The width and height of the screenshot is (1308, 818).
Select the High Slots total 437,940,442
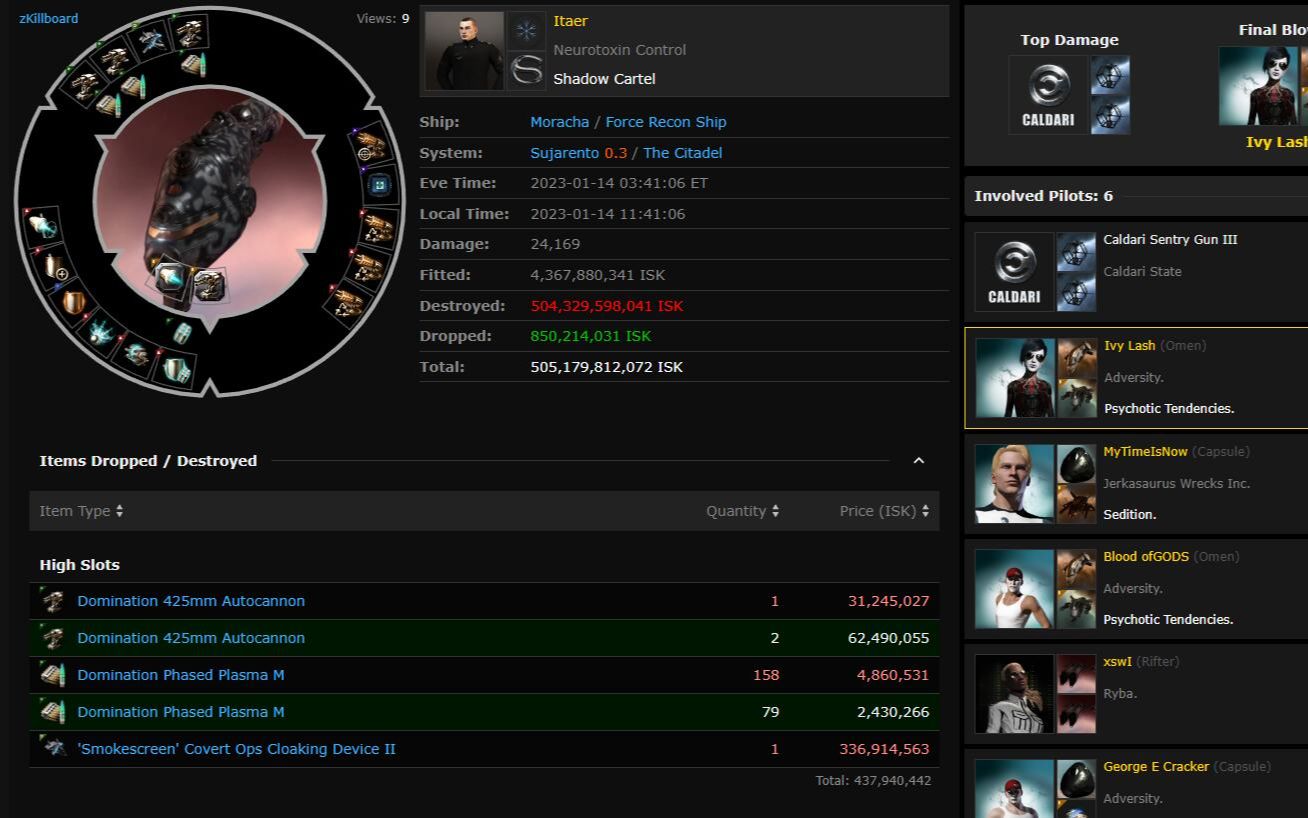pyautogui.click(x=873, y=780)
